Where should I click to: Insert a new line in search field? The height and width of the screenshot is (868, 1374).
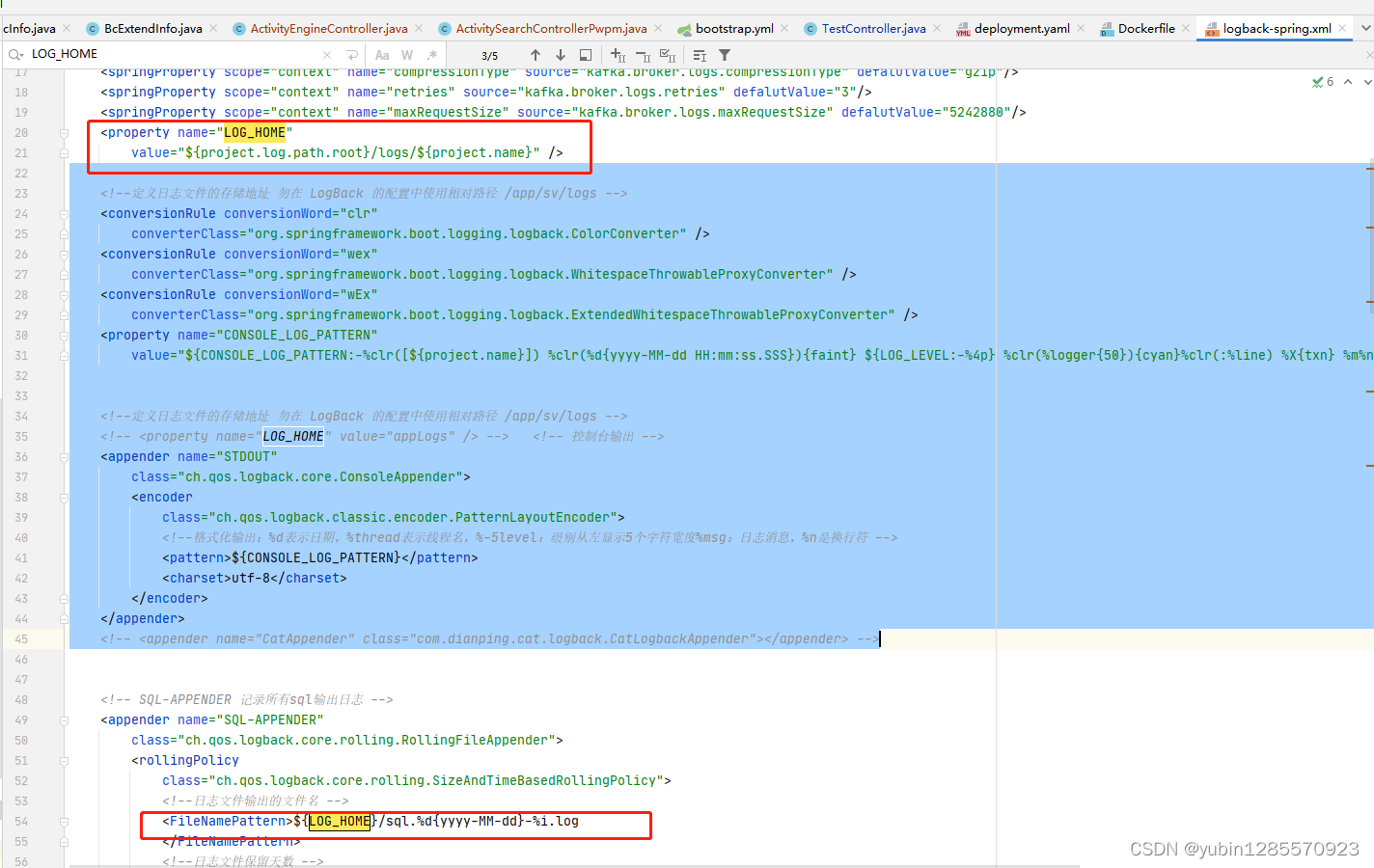coord(352,55)
